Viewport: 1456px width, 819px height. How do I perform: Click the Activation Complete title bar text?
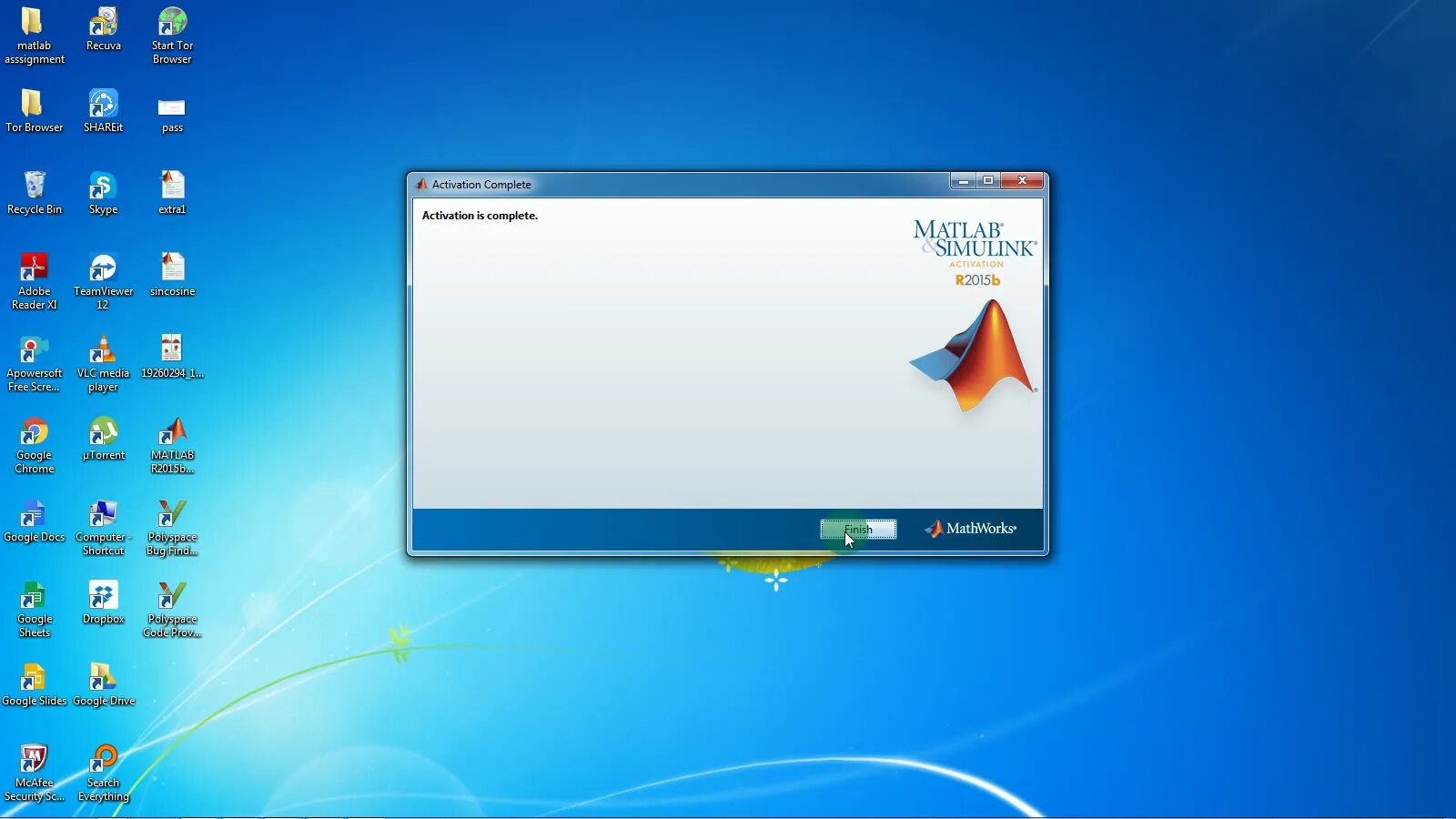pos(481,185)
